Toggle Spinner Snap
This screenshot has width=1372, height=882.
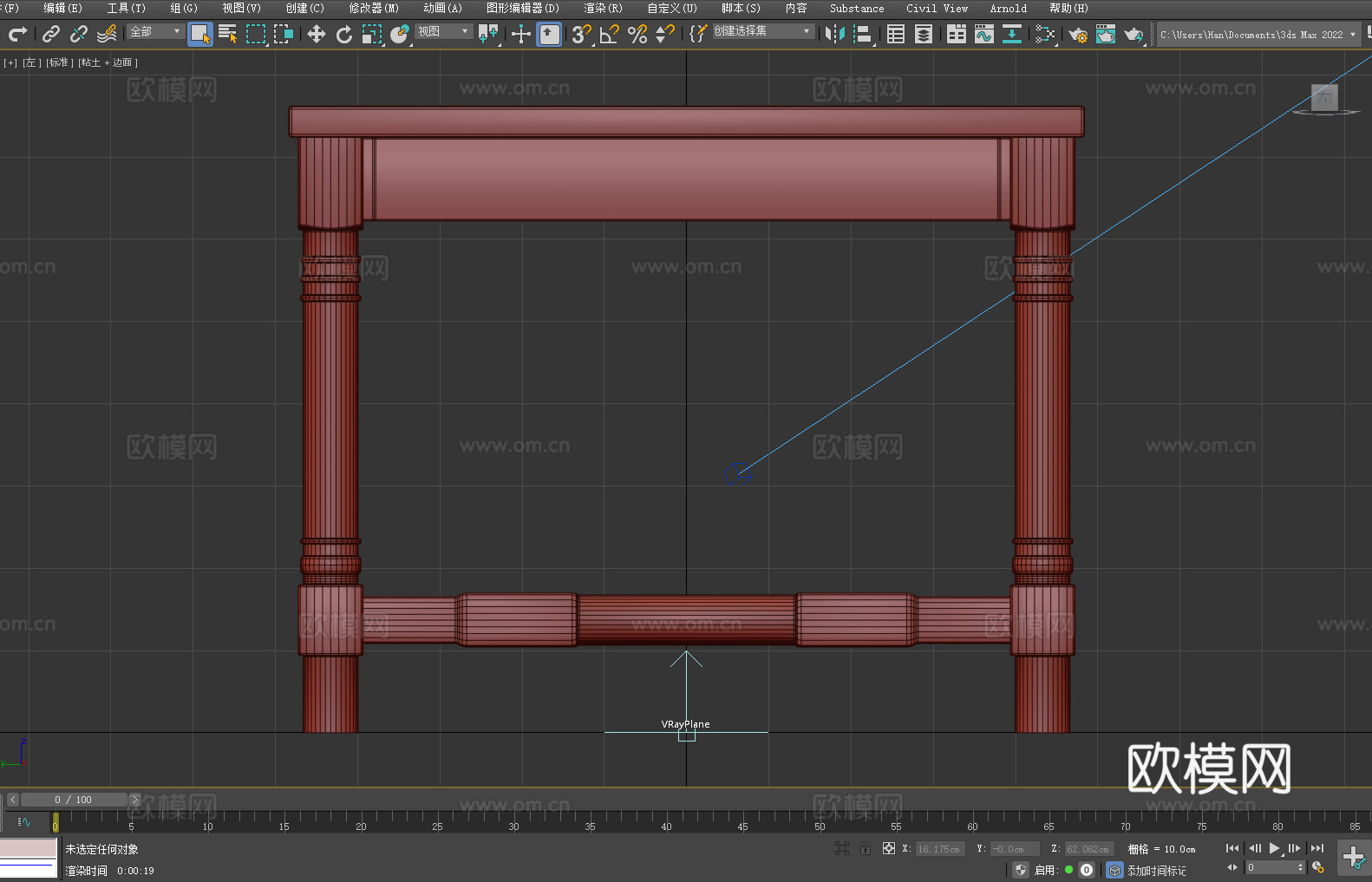(x=665, y=34)
